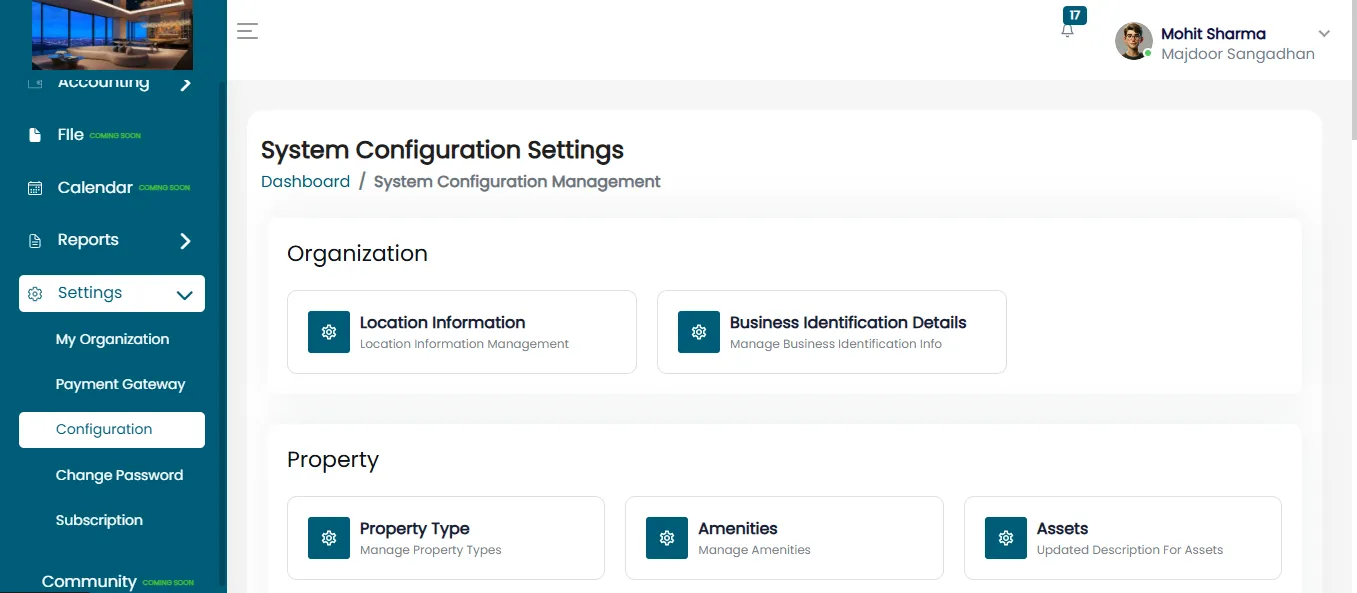Click the Dashboard breadcrumb link

point(305,182)
